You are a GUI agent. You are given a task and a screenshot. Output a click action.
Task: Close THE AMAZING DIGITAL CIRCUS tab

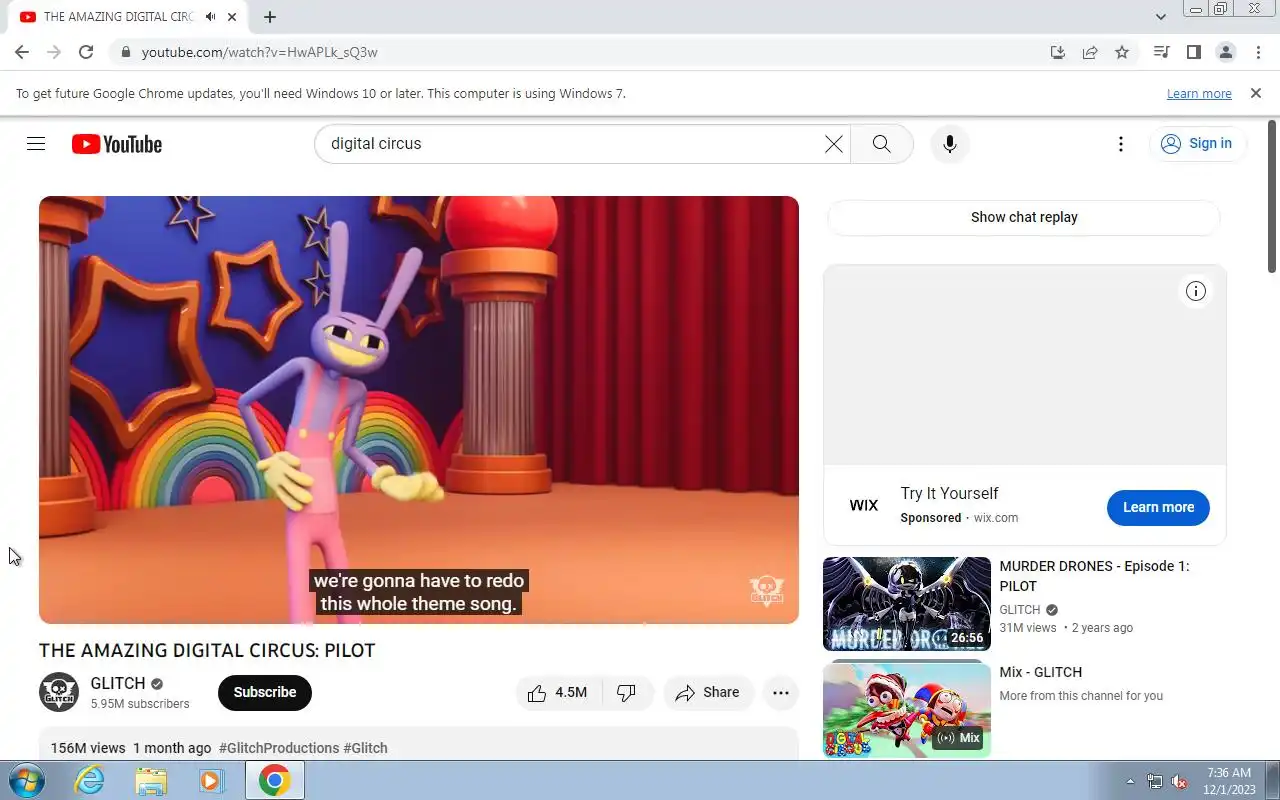(x=233, y=17)
